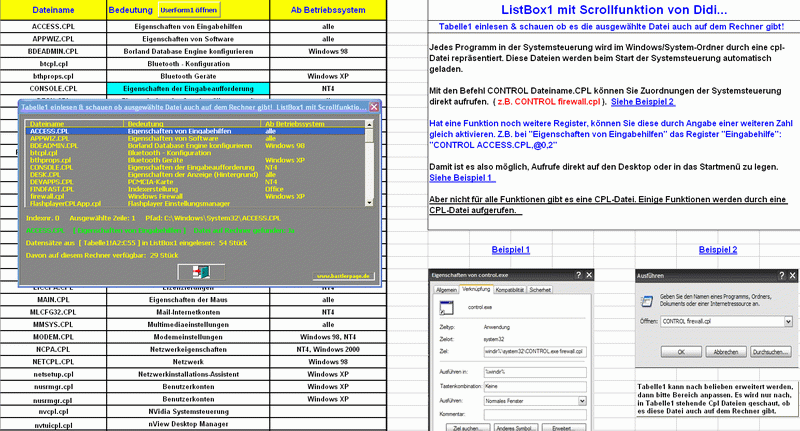The height and width of the screenshot is (431, 800).
Task: Click the exit door icon in the UserForm
Action: [x=201, y=272]
